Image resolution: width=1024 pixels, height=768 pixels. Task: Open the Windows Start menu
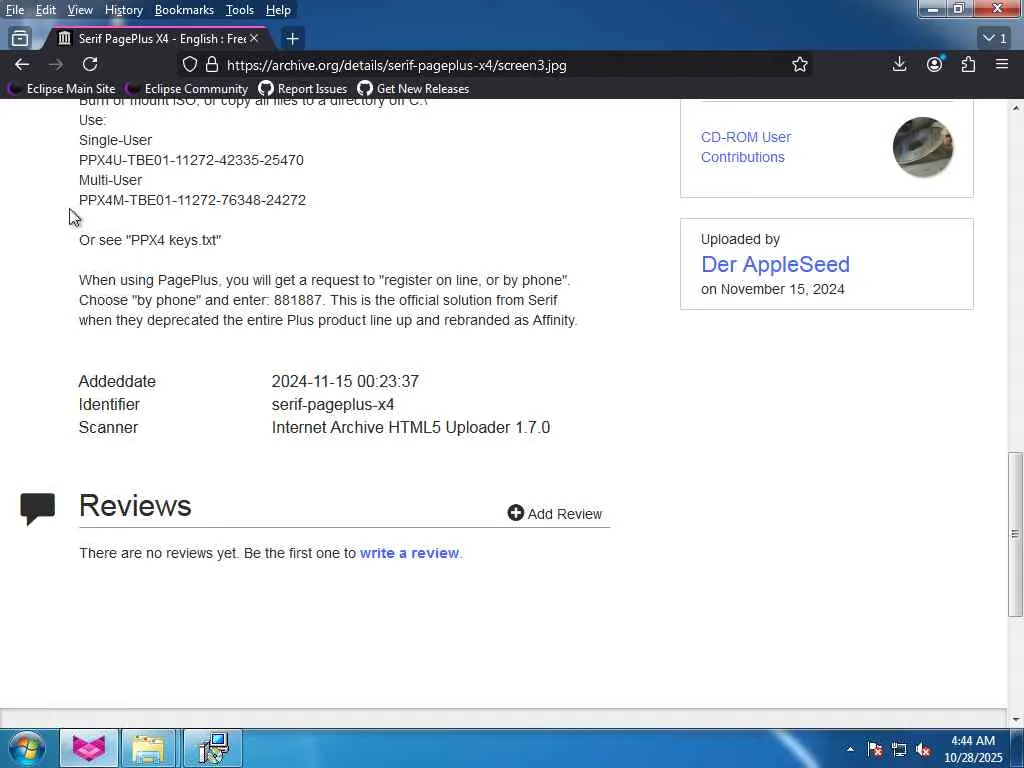click(x=27, y=748)
